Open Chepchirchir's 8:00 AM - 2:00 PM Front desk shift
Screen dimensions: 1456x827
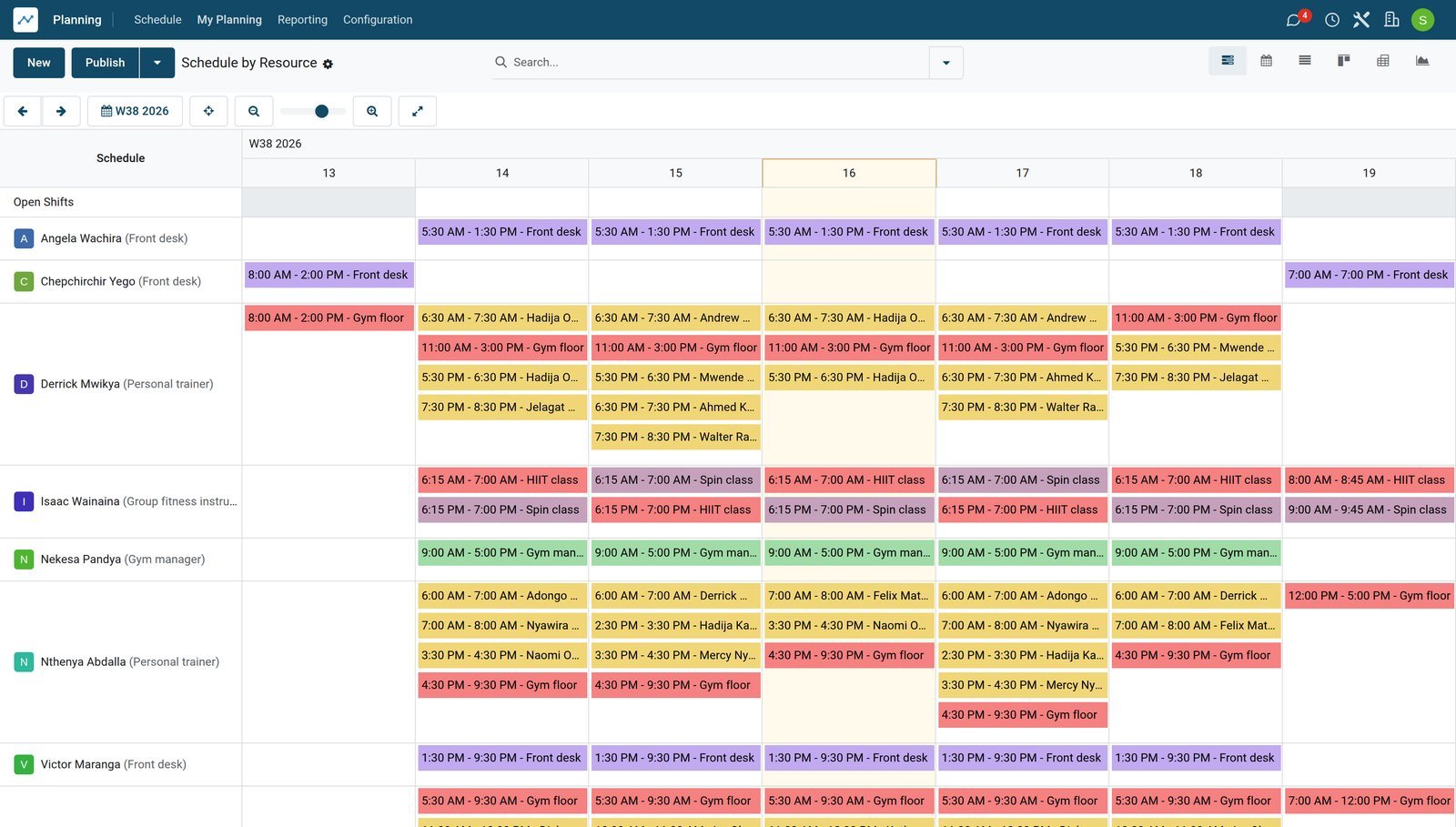pos(329,275)
